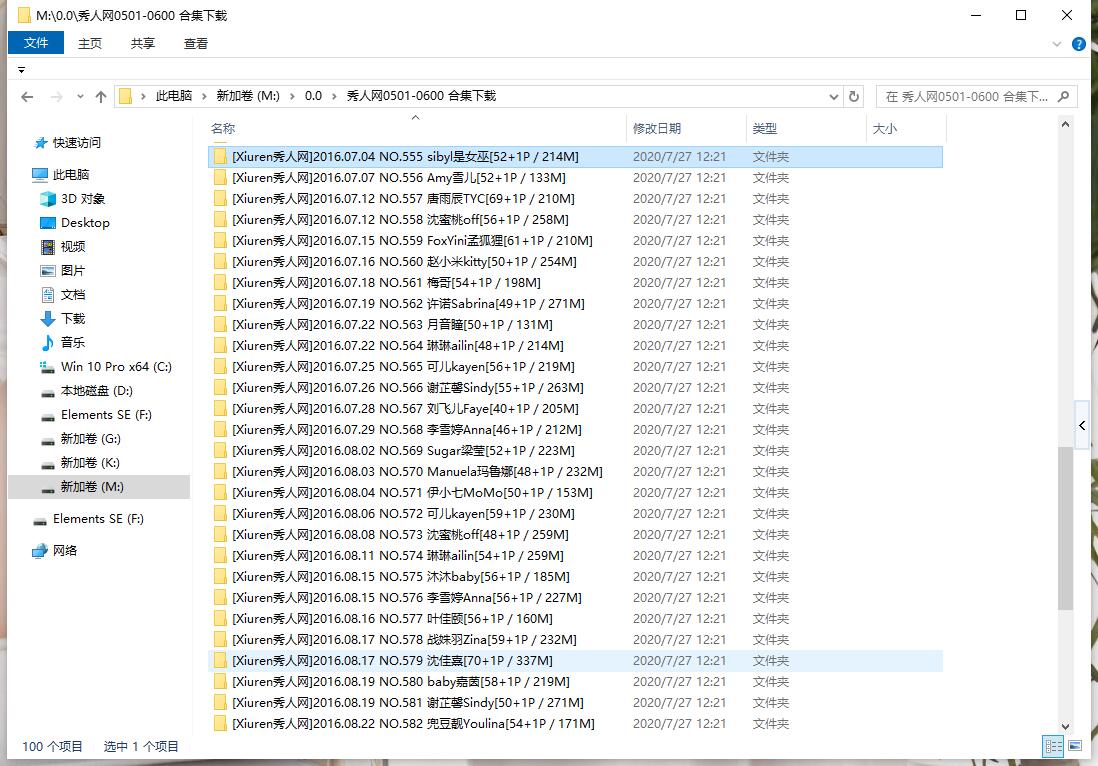
Task: Open 下载 downloads folder in sidebar
Action: [73, 319]
